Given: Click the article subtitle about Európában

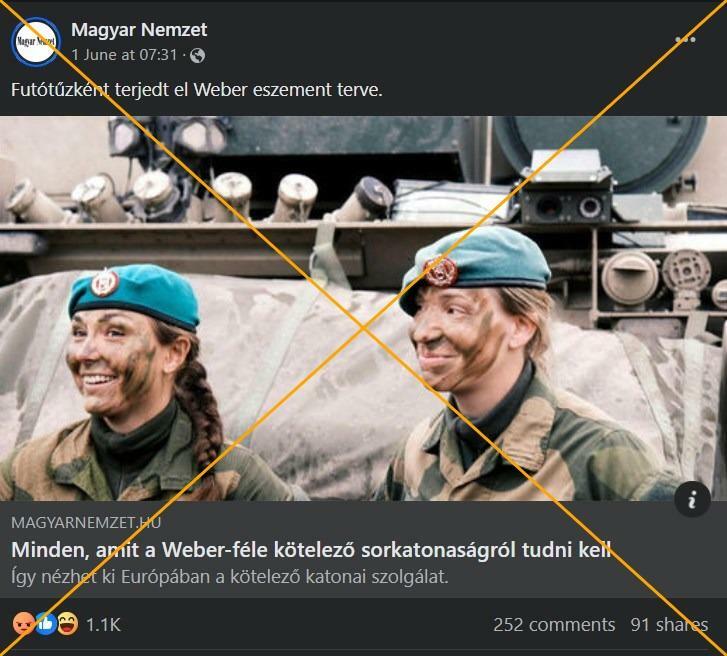Looking at the screenshot, I should (230, 577).
